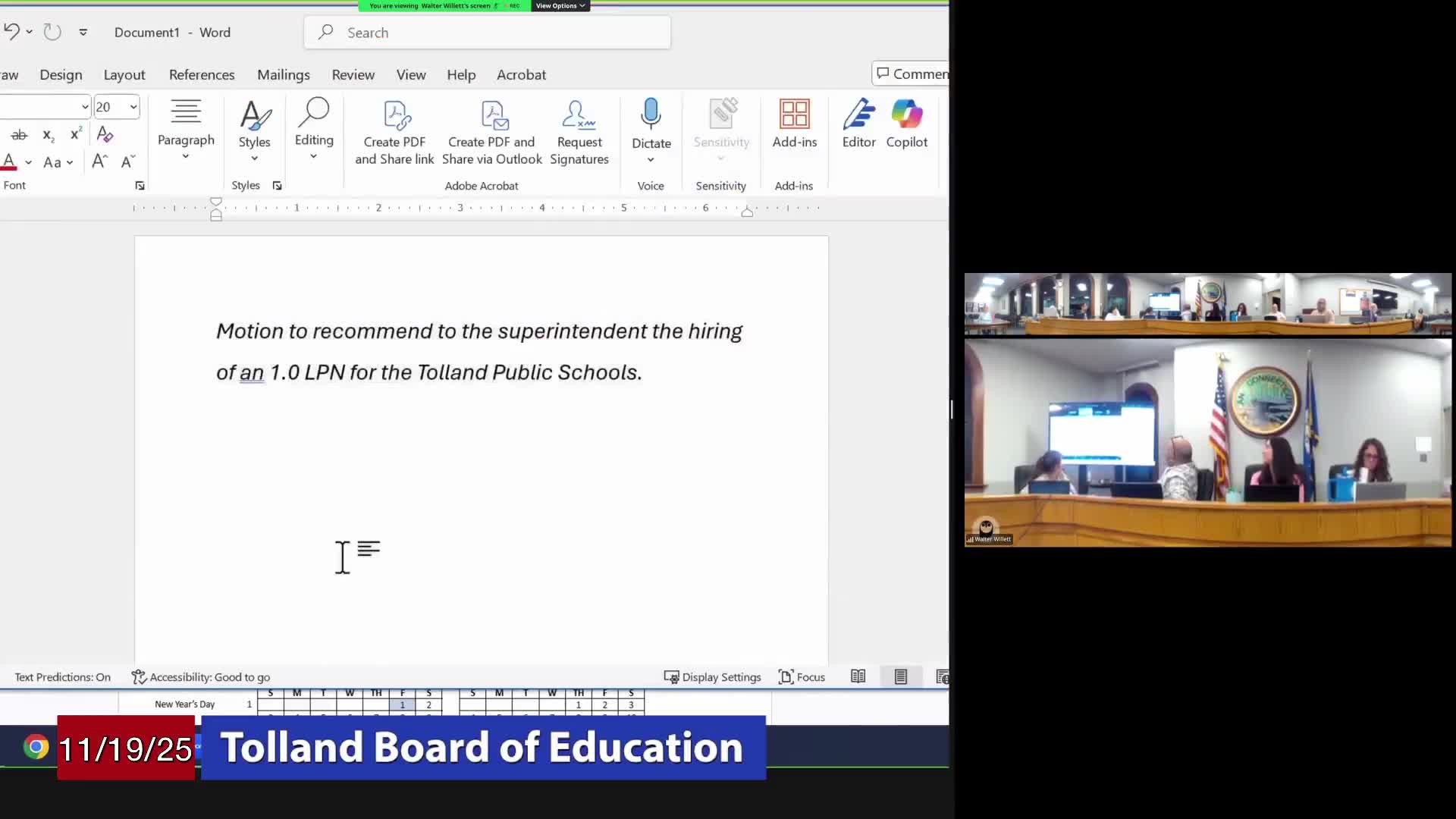
Task: Open Display Settings in status bar
Action: [712, 677]
